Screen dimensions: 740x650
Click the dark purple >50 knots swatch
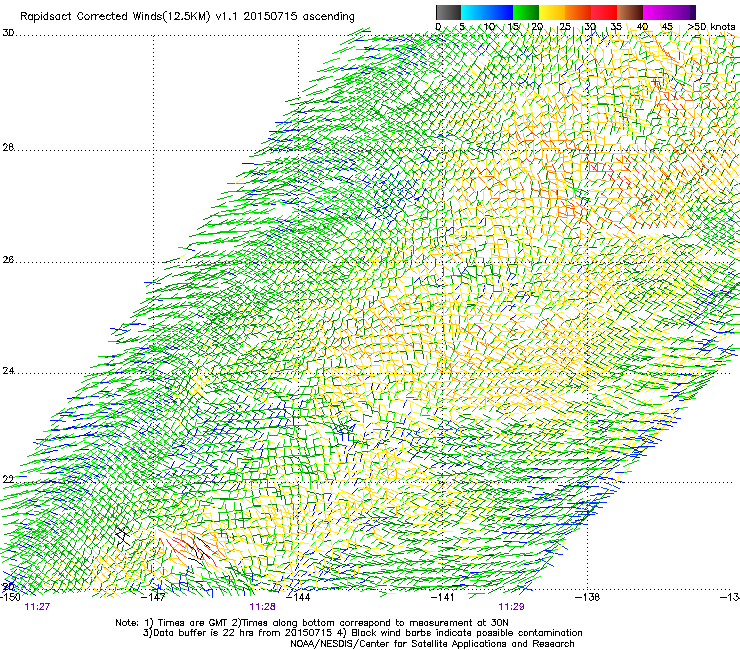click(693, 12)
